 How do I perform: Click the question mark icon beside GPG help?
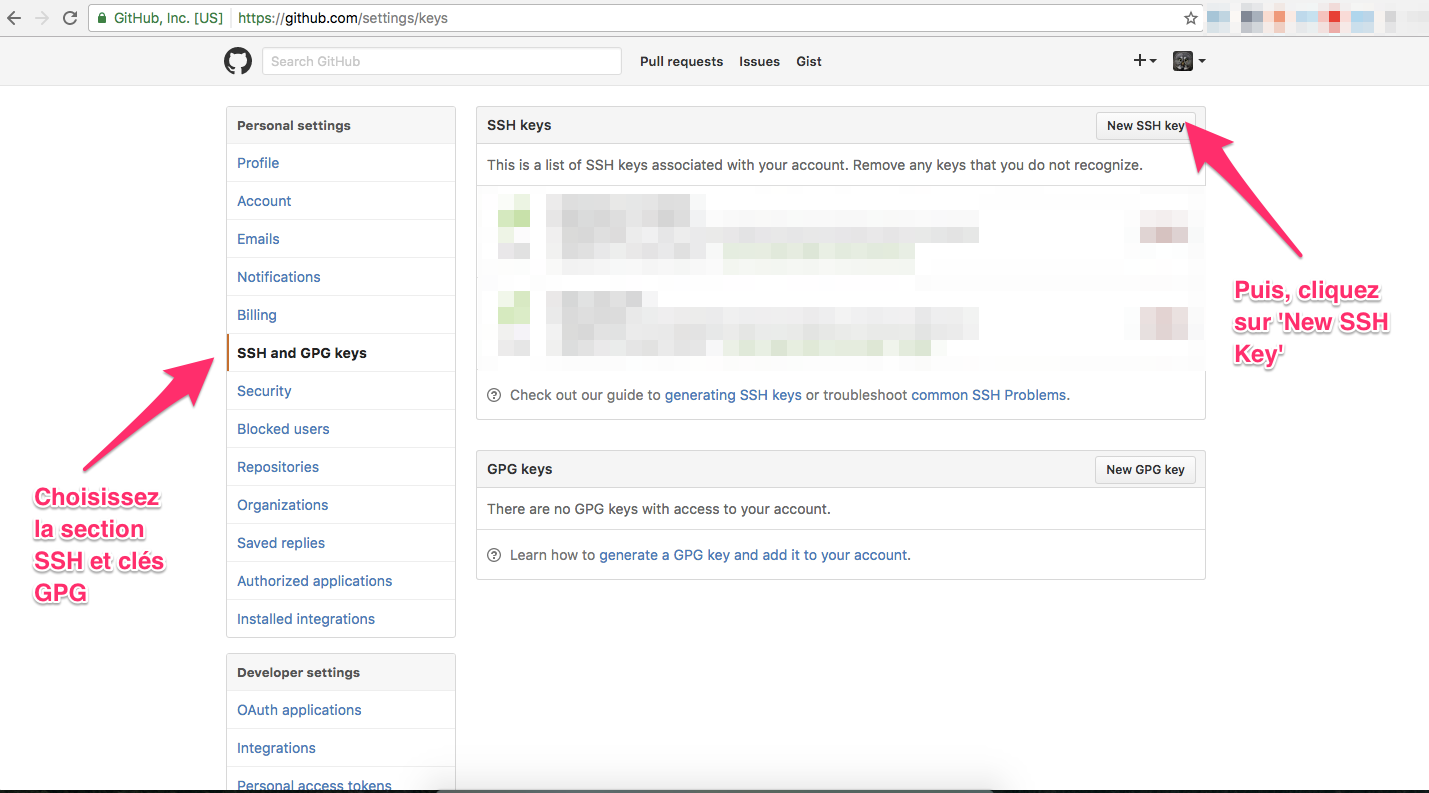point(494,555)
